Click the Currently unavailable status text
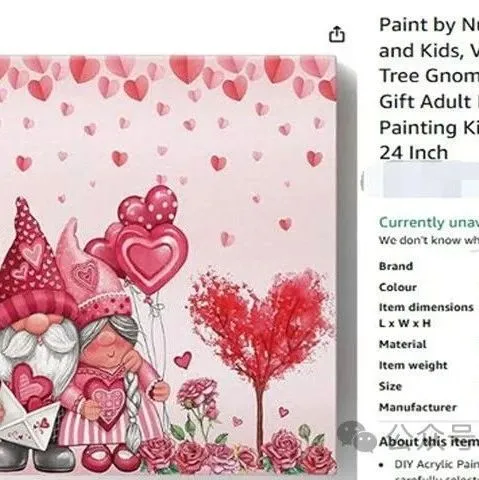 click(x=429, y=222)
